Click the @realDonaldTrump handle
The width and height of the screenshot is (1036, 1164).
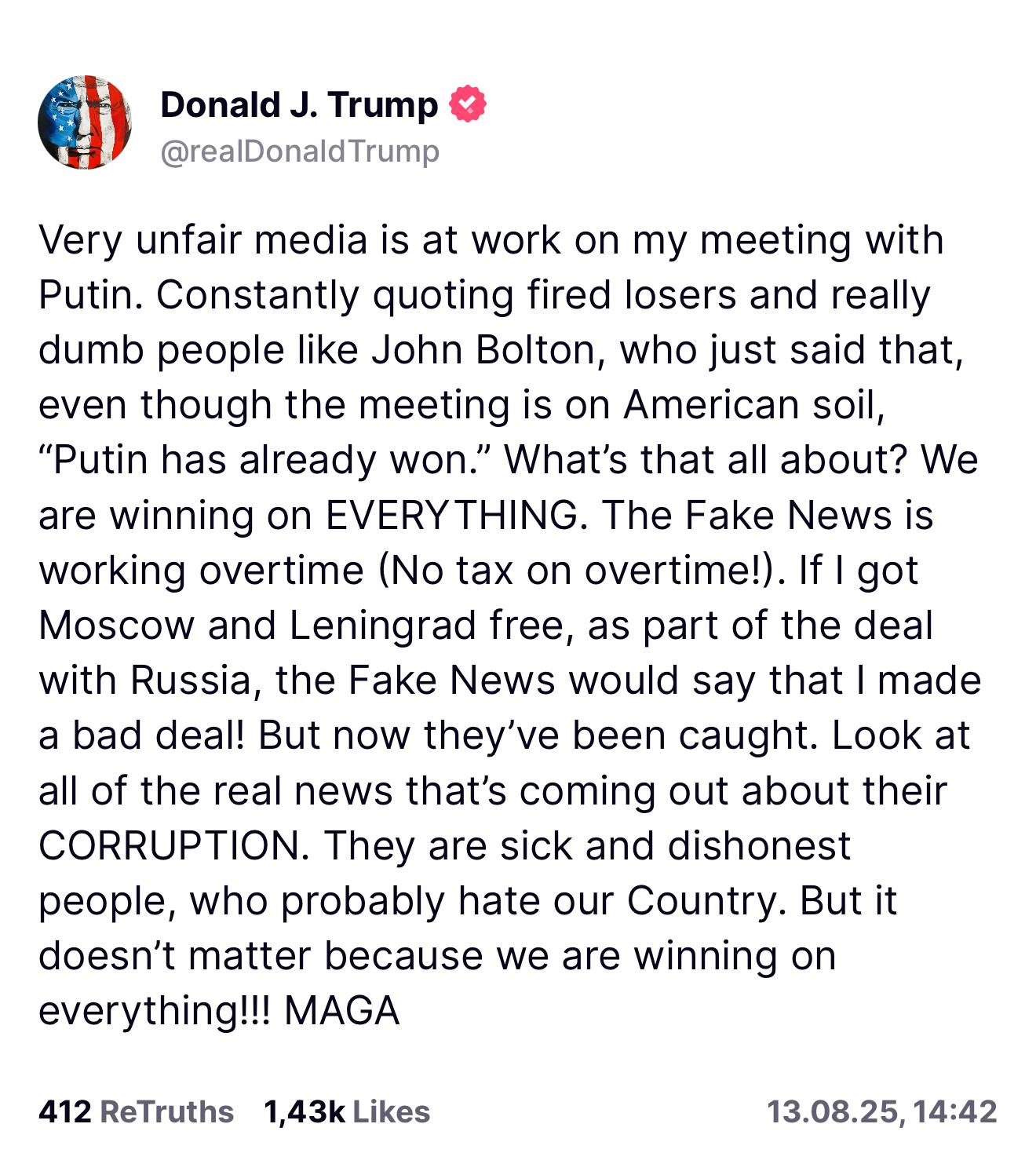point(300,151)
